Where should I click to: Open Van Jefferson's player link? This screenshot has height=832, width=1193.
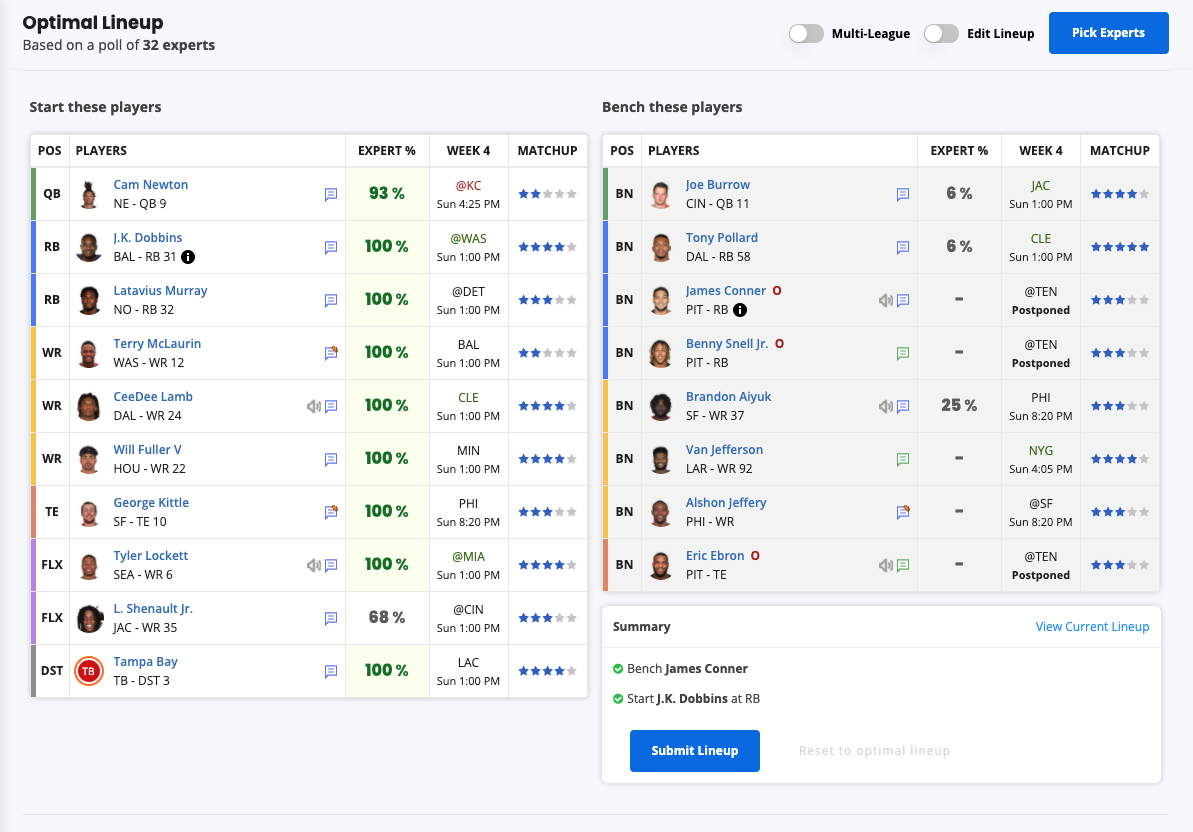[x=724, y=449]
